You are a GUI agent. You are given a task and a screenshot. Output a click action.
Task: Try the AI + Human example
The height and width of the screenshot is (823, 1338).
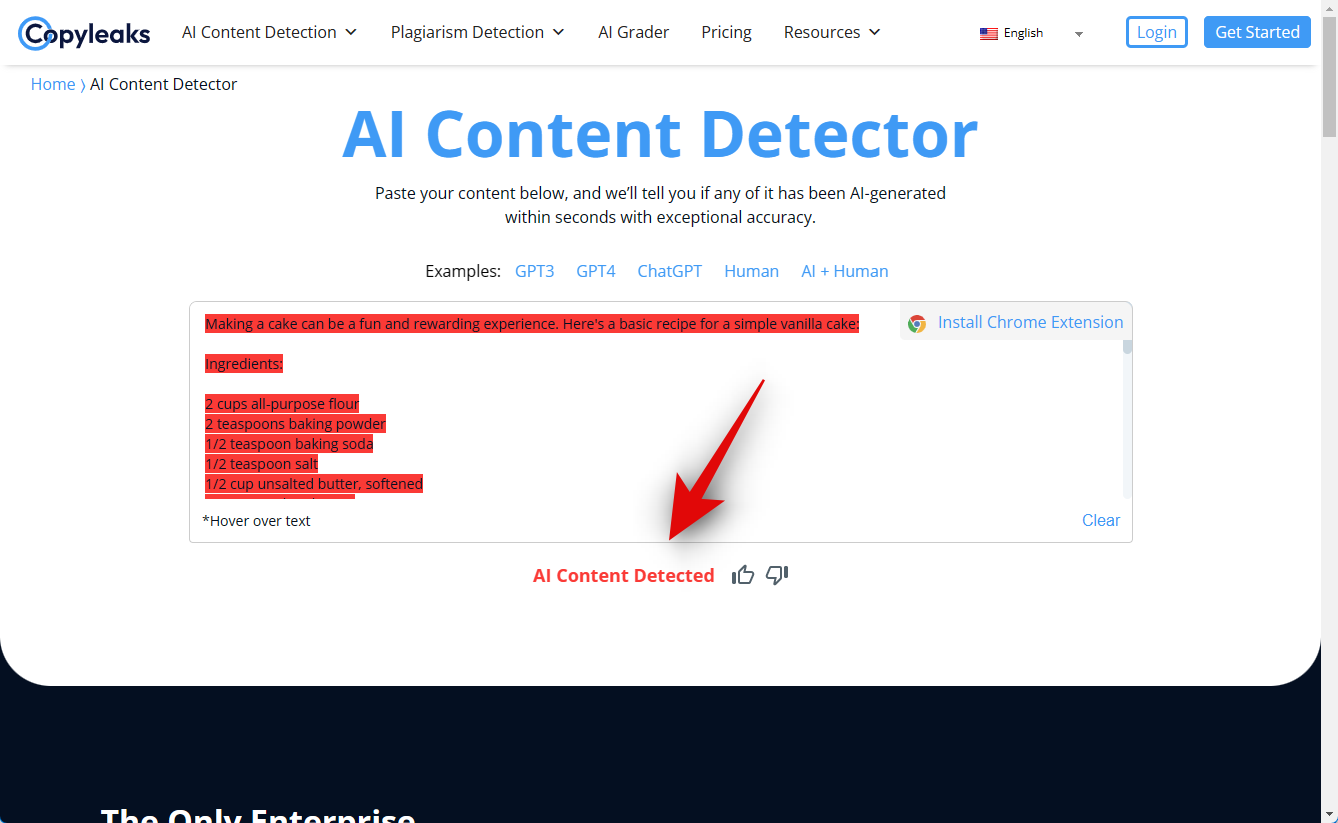[844, 271]
